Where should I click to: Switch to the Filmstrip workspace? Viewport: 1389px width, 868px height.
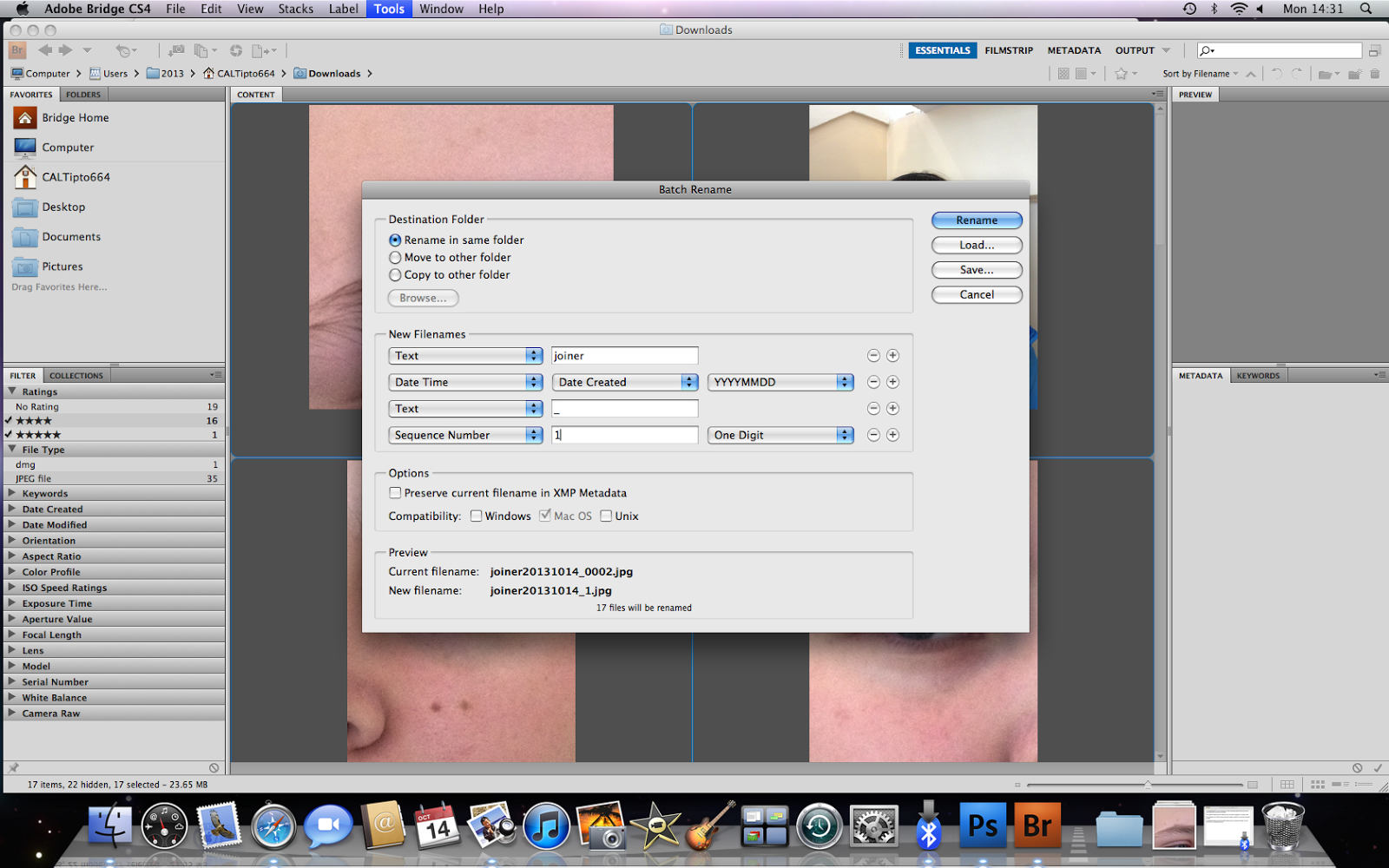point(1009,50)
